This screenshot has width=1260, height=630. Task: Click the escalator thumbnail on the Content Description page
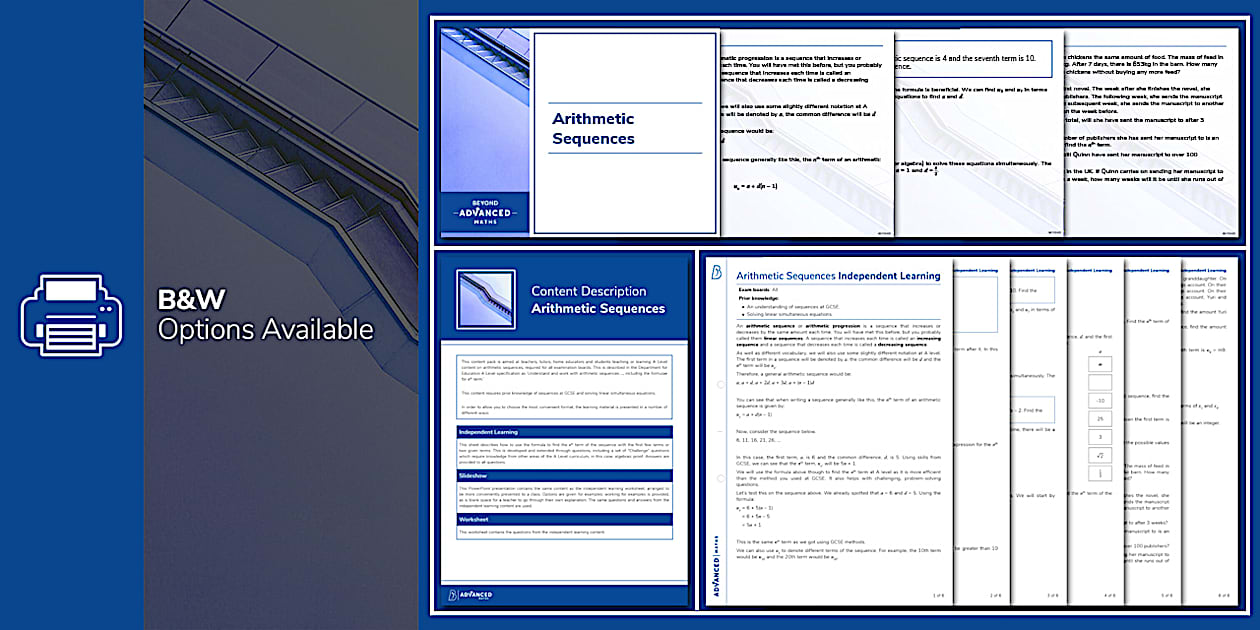(485, 299)
